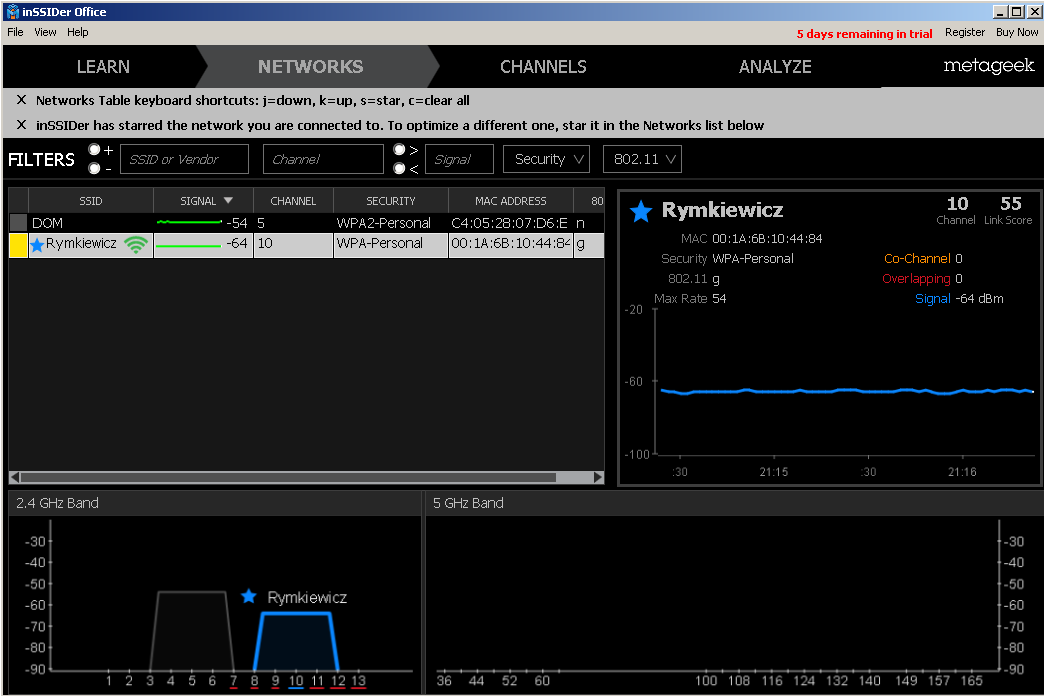Click the left arrow of horizontal scrollbar
Viewport: 1044px width, 696px height.
[x=14, y=477]
